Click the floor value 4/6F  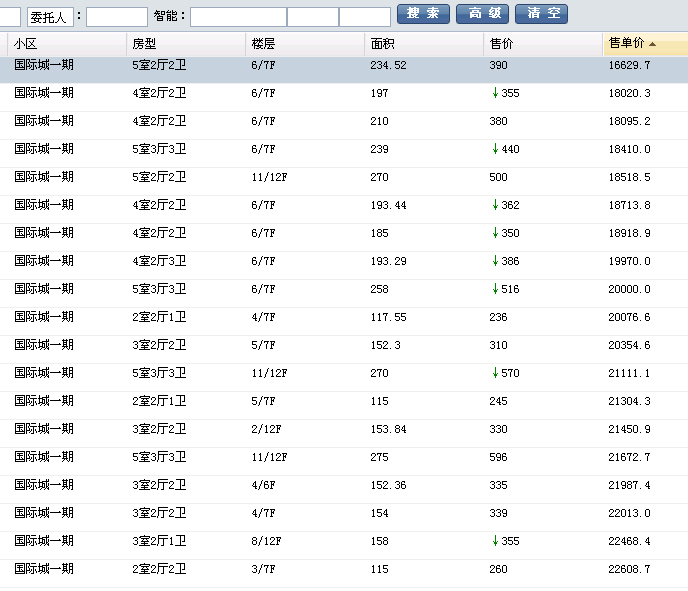pyautogui.click(x=263, y=486)
